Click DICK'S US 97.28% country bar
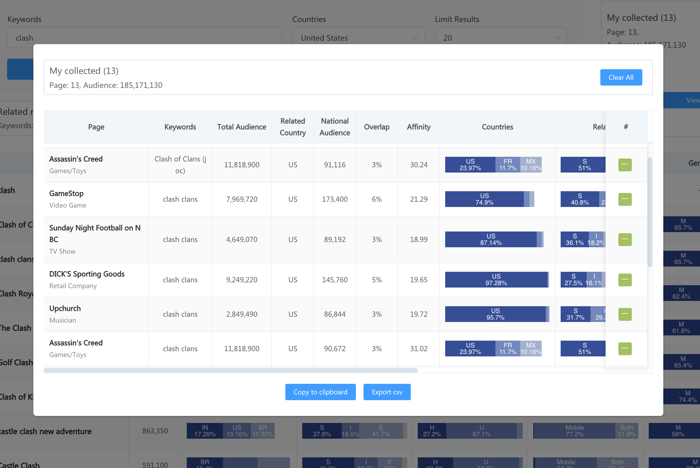 coord(496,280)
